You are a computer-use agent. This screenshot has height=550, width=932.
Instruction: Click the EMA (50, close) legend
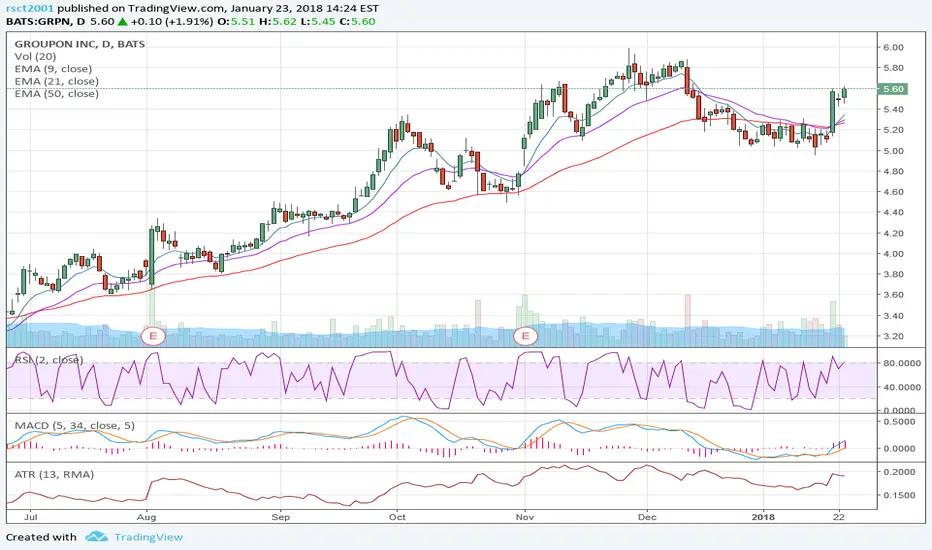pyautogui.click(x=56, y=94)
